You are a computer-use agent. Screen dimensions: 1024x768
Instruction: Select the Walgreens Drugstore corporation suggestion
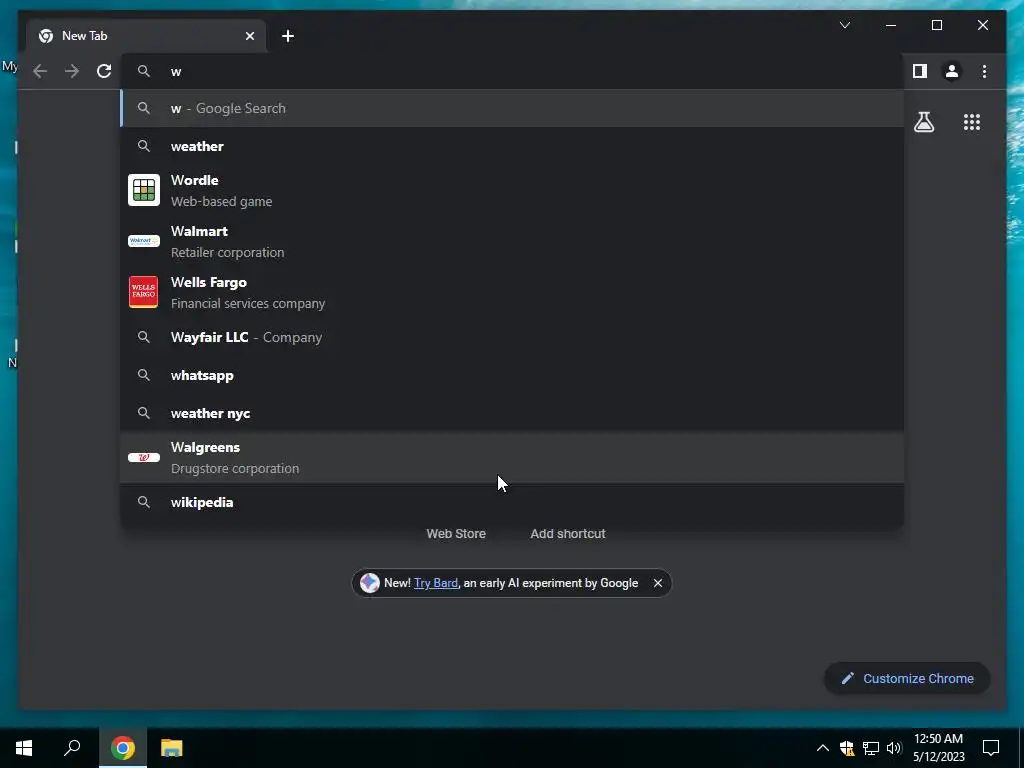[x=512, y=457]
